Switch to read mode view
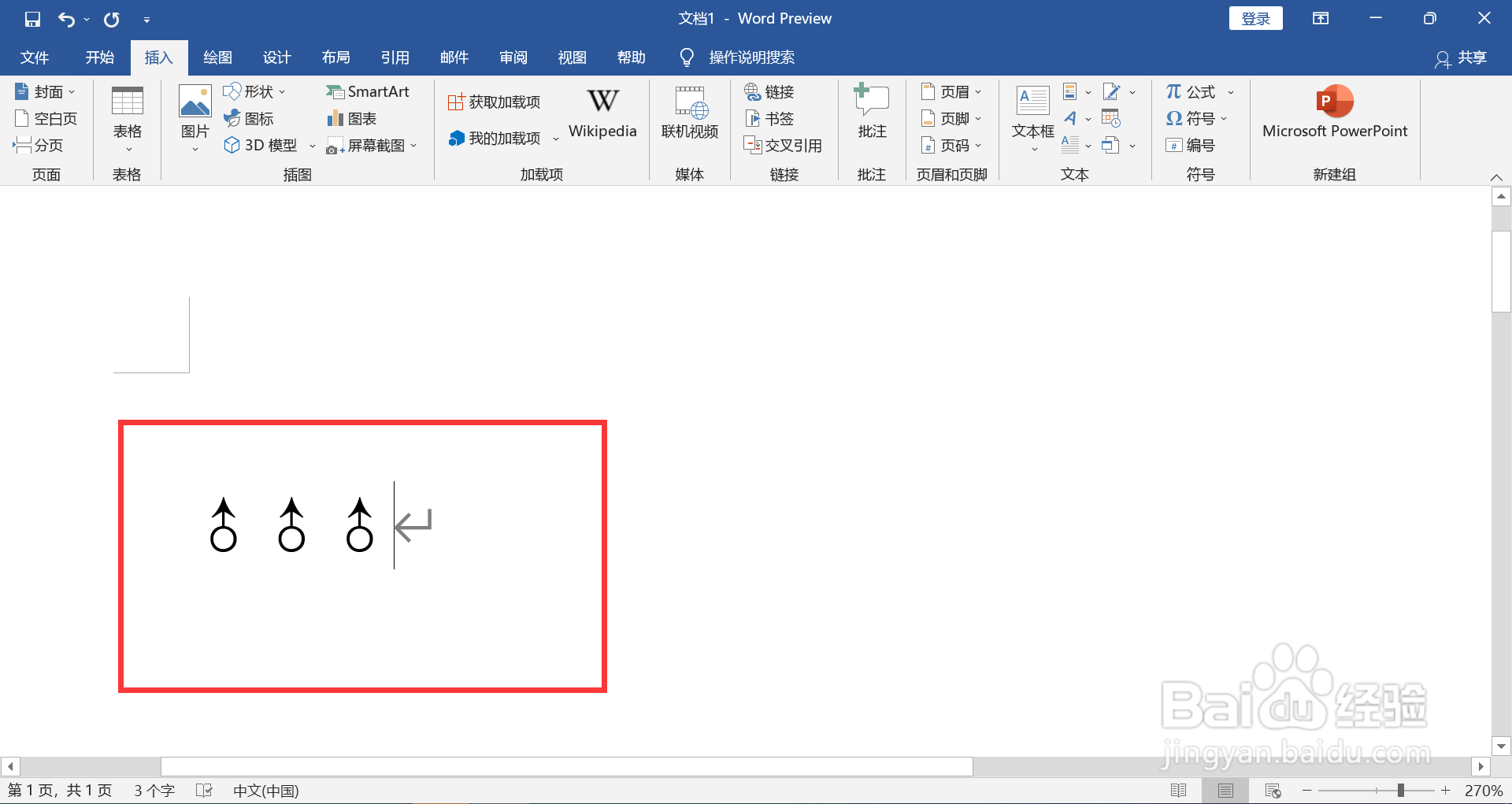 point(1180,790)
